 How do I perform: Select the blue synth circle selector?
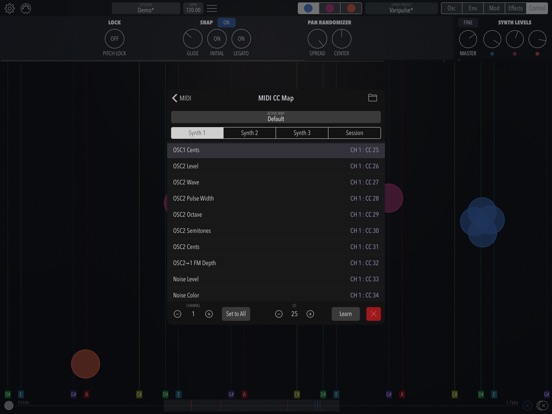308,8
